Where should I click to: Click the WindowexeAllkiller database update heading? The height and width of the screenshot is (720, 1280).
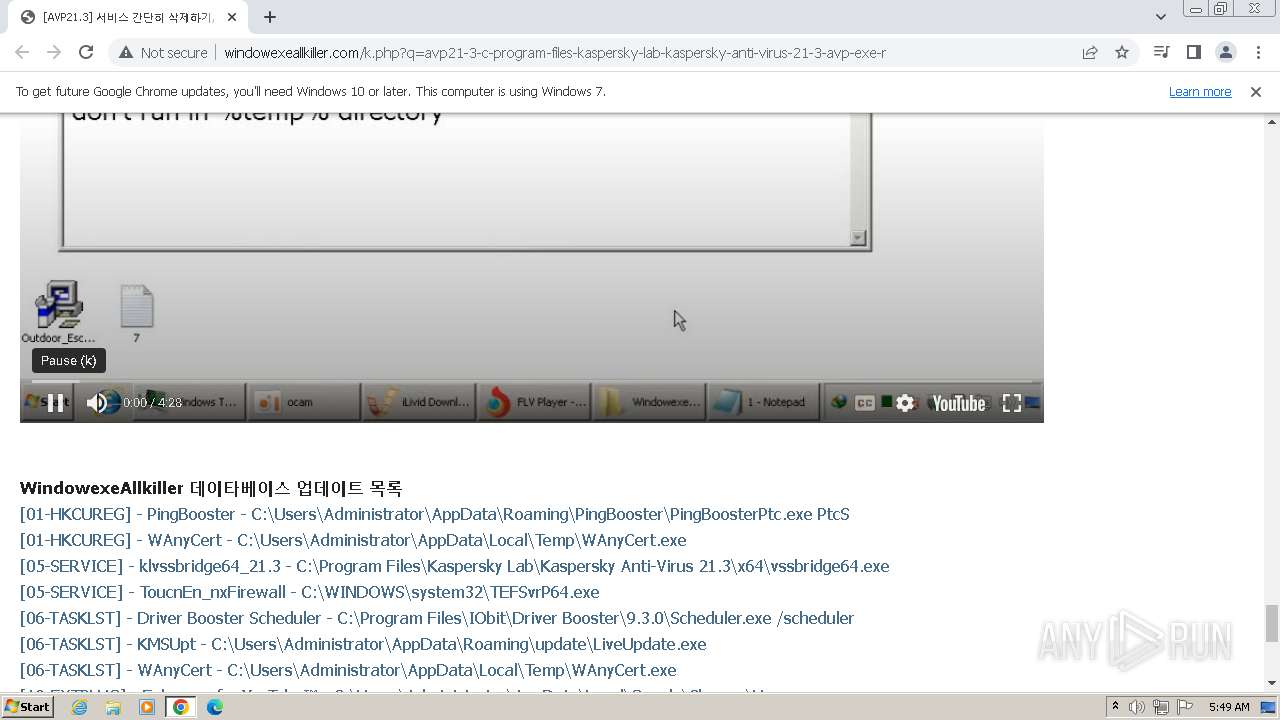[x=211, y=488]
